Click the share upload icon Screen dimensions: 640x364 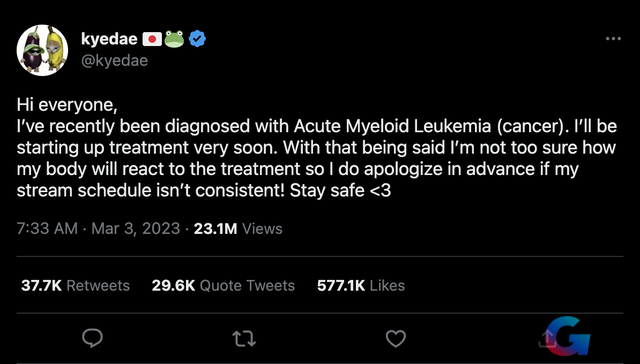(x=547, y=338)
